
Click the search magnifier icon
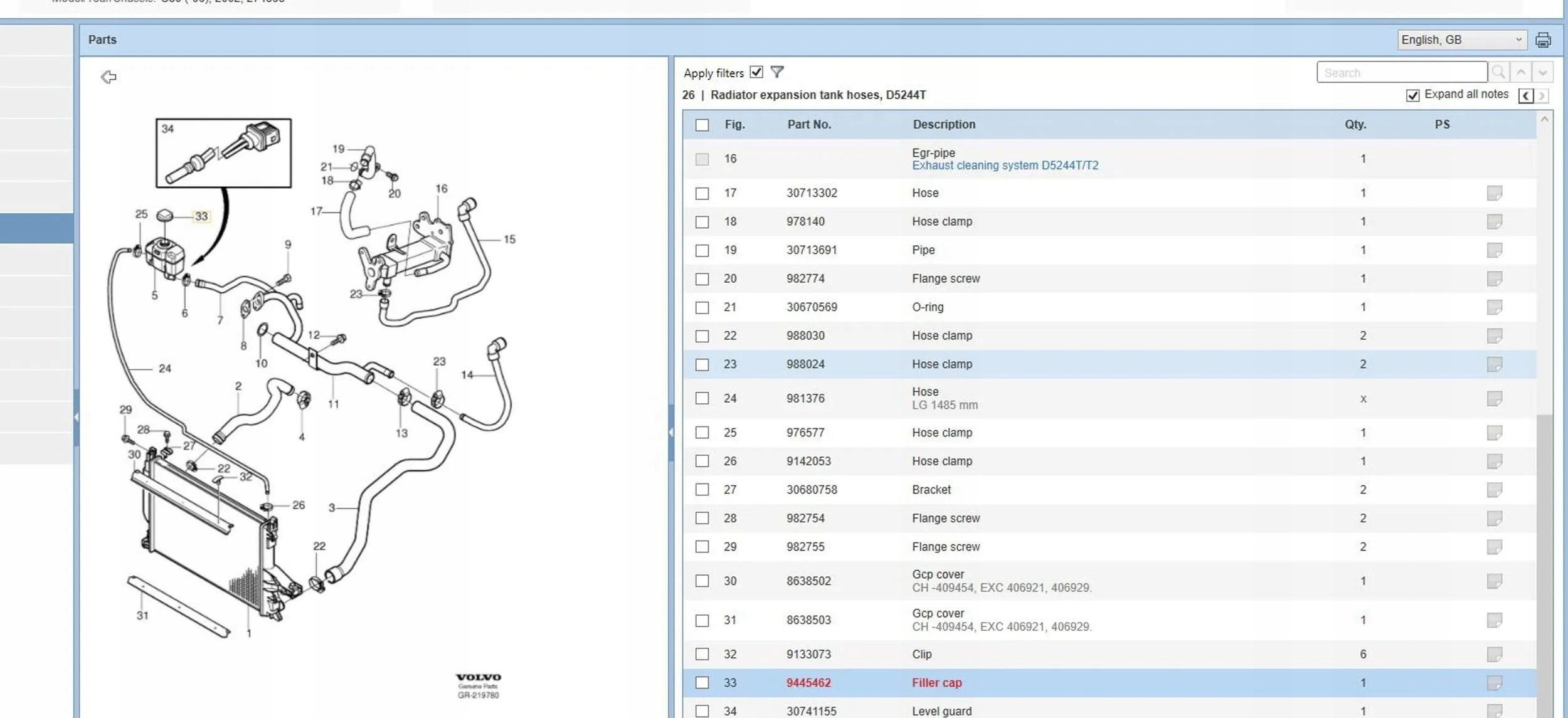(1498, 73)
